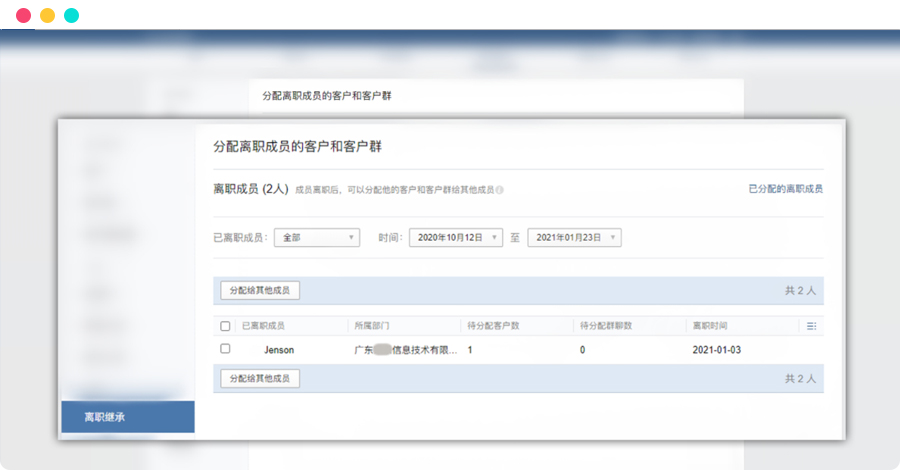
Task: Open the 已离职成员 全部 dropdown
Action: 316,238
